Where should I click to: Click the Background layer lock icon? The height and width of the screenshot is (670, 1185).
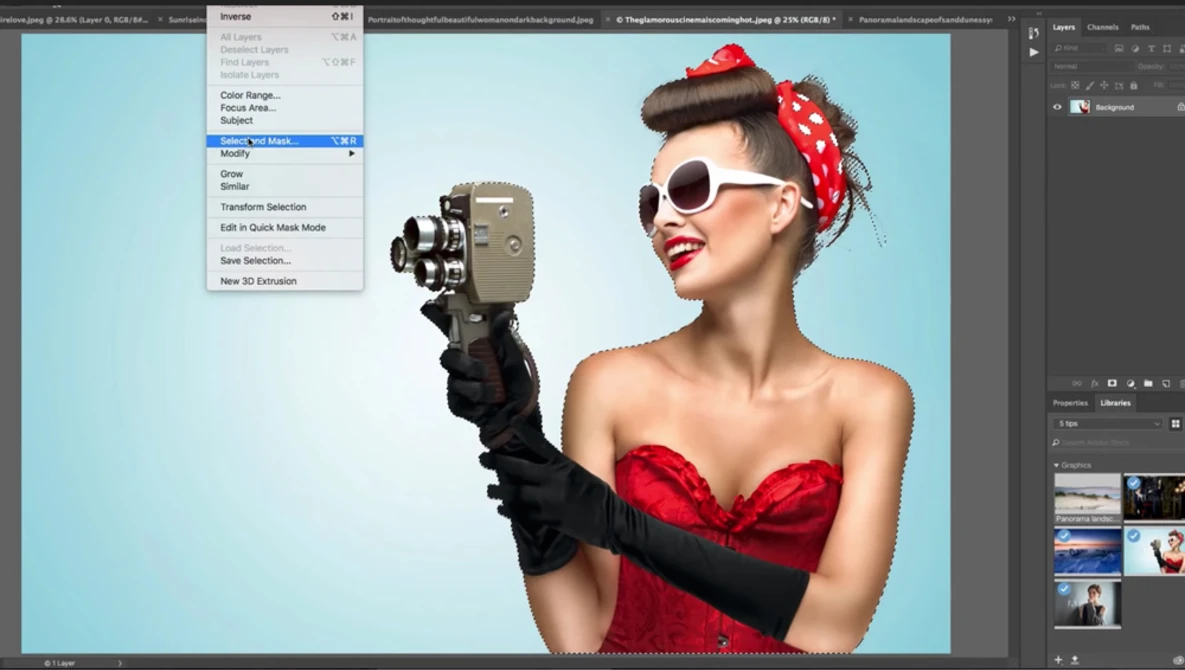click(x=1180, y=107)
